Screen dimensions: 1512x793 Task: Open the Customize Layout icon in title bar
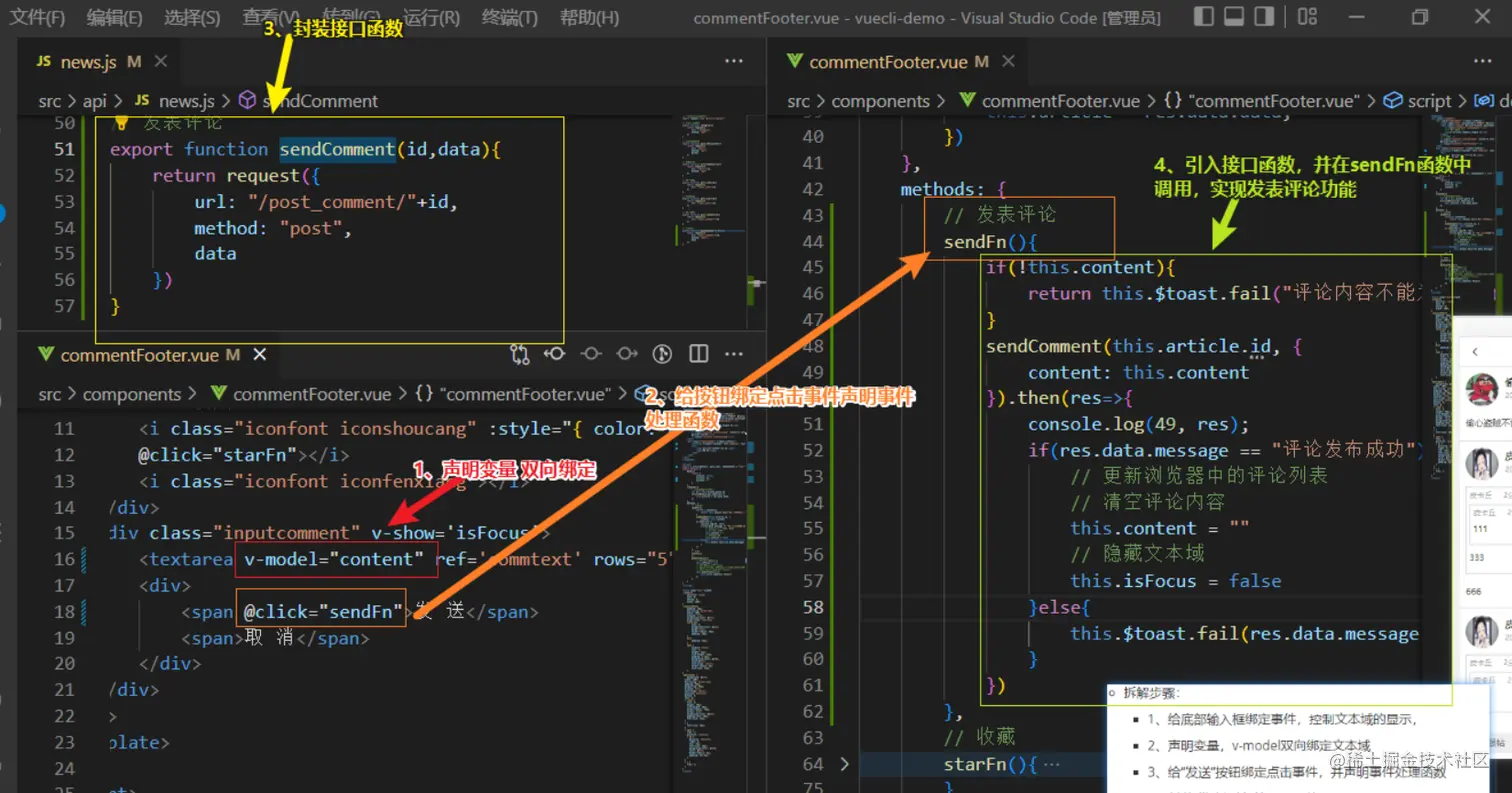[1307, 17]
